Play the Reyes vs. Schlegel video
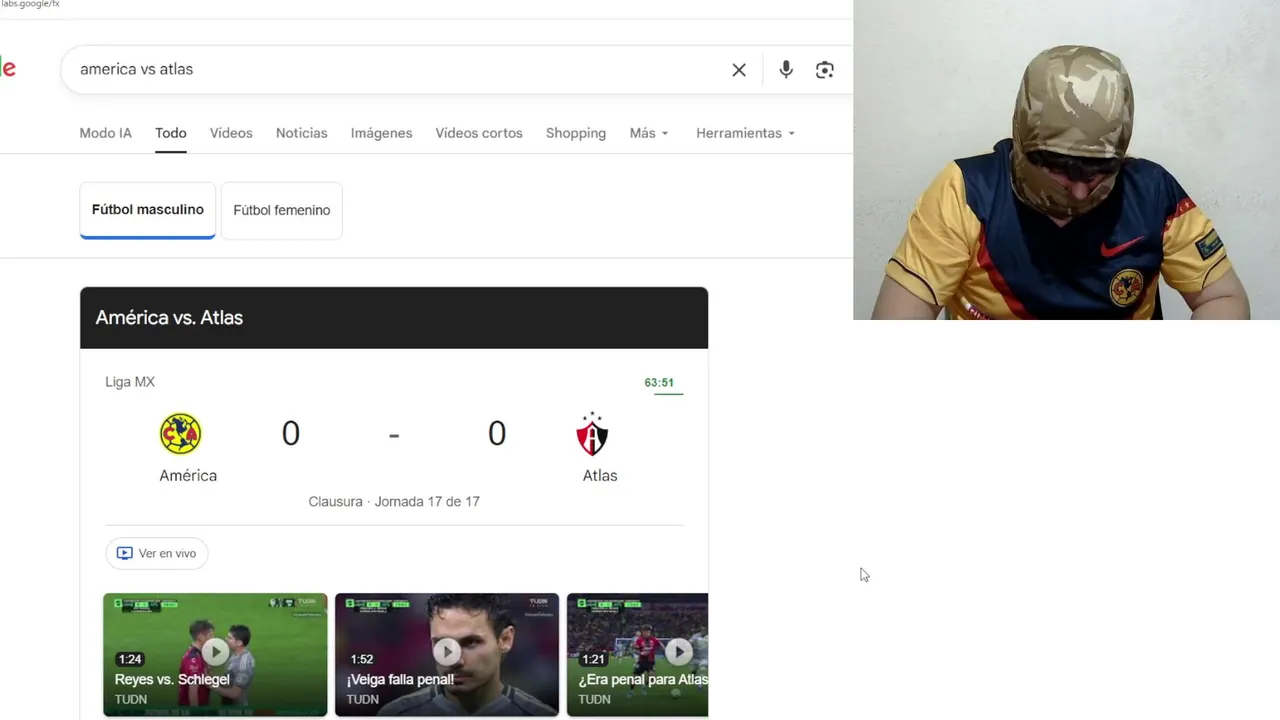The image size is (1280, 720). (x=215, y=654)
